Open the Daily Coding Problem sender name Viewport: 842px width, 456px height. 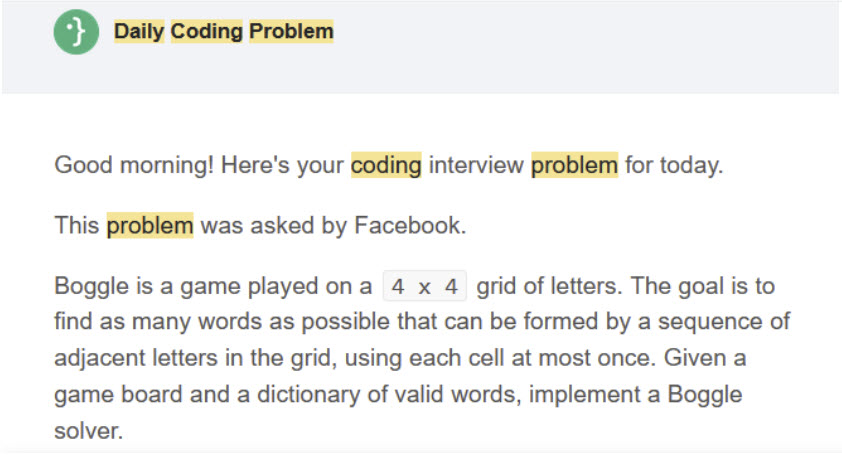[223, 31]
